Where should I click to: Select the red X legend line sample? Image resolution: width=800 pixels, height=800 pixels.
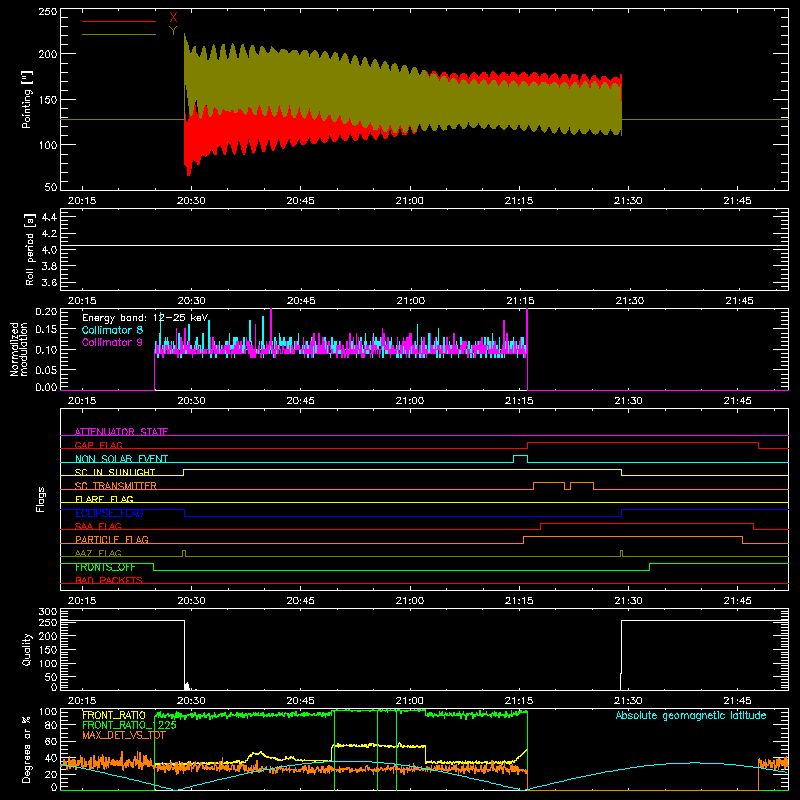[119, 21]
